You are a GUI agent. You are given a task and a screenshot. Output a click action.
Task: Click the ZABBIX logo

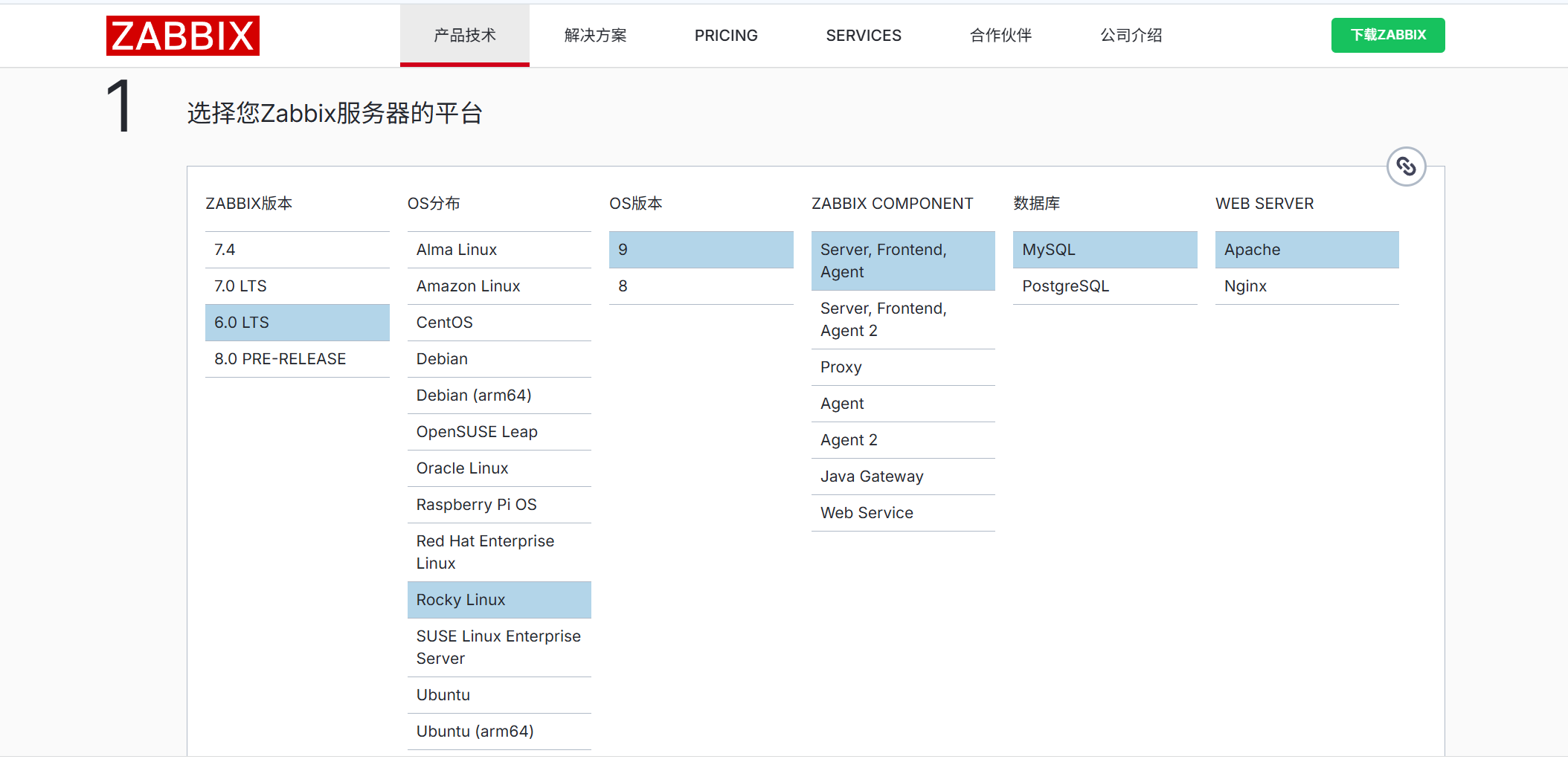(183, 36)
